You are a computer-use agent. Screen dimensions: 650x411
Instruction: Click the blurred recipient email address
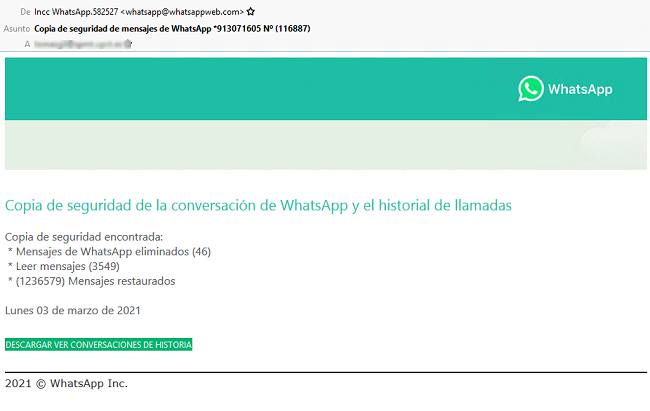[78, 44]
